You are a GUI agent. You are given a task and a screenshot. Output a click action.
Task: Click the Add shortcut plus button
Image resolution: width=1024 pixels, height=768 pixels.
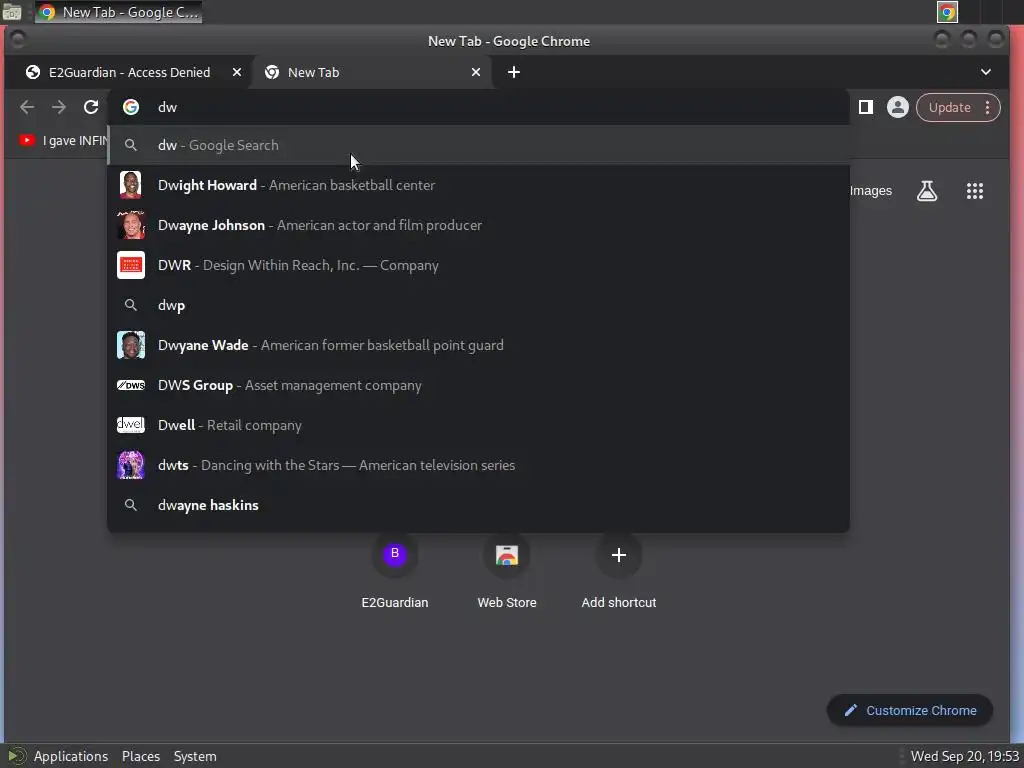pyautogui.click(x=618, y=554)
